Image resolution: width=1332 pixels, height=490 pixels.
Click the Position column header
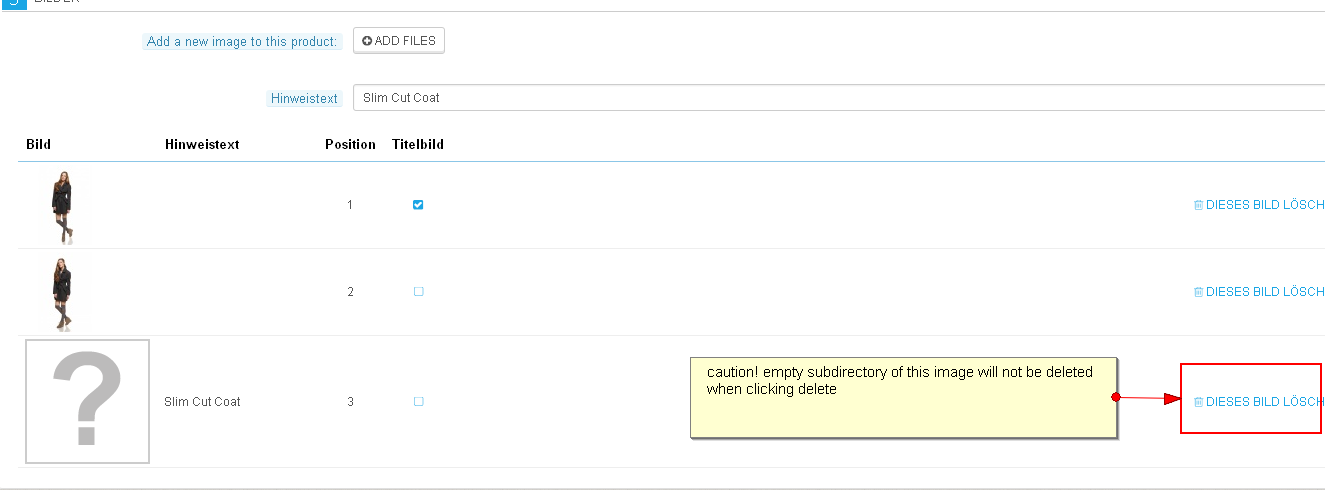click(x=350, y=145)
